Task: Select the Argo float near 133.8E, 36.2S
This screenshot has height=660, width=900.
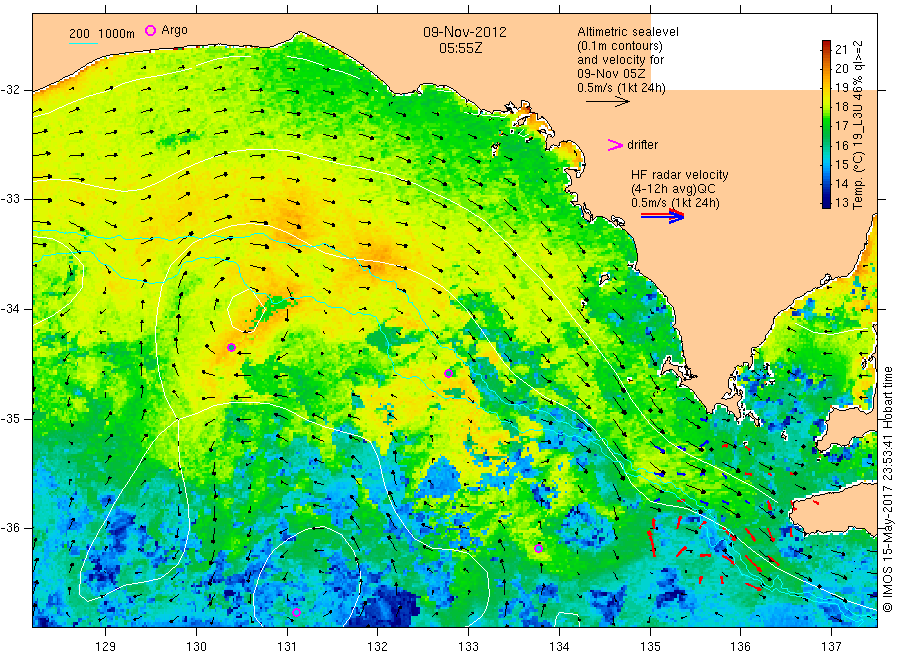Action: tap(538, 549)
